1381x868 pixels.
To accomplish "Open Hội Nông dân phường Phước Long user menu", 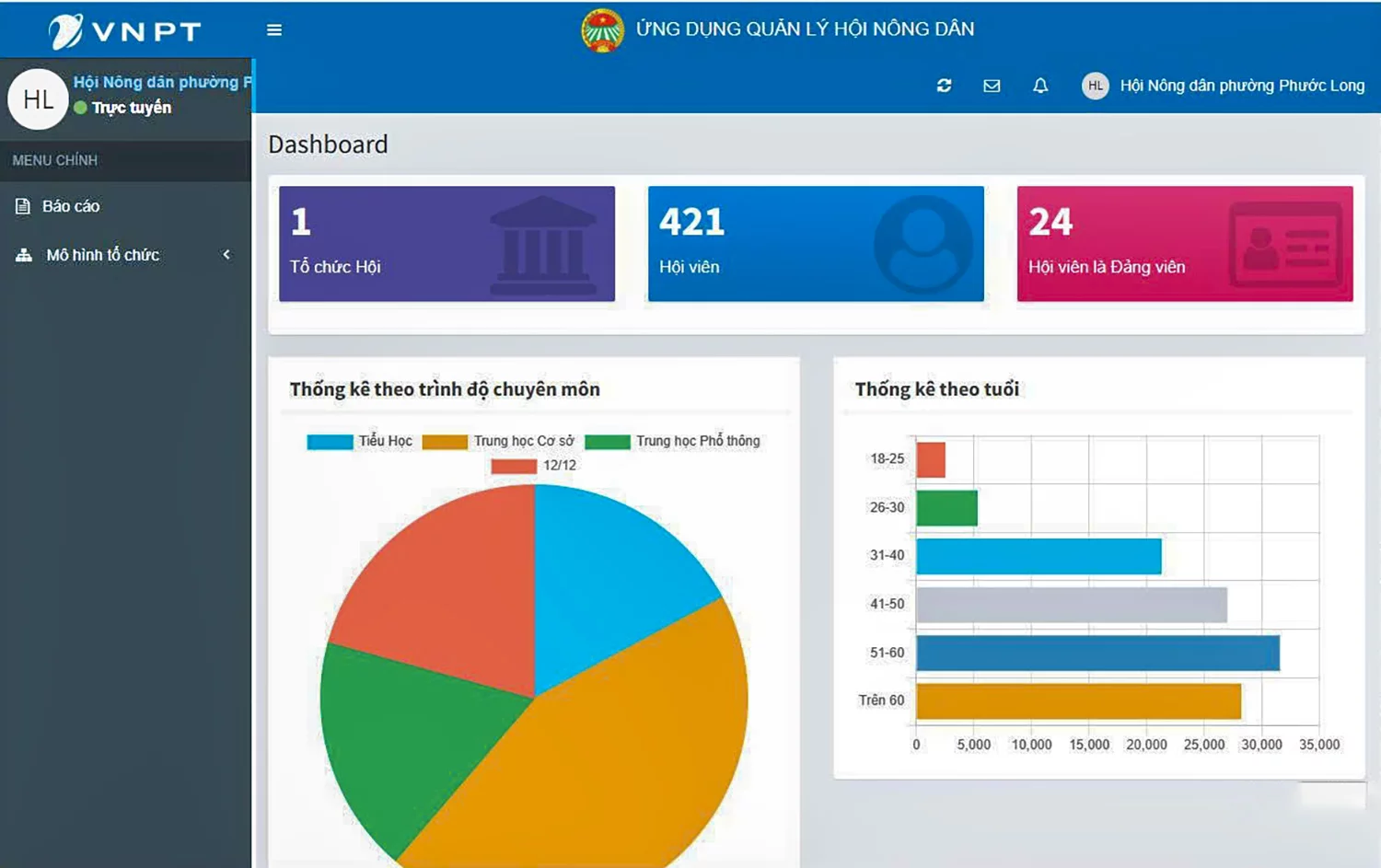I will point(1241,86).
